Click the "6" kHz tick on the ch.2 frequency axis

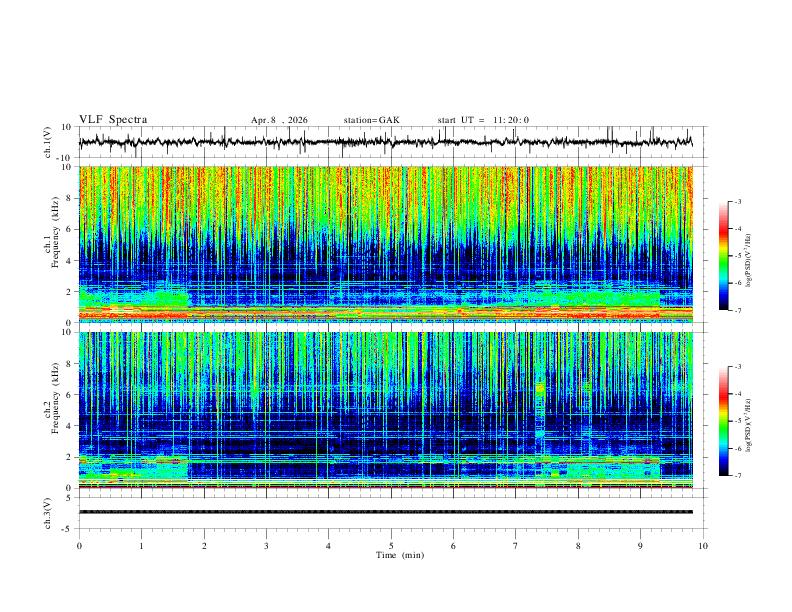pyautogui.click(x=70, y=394)
